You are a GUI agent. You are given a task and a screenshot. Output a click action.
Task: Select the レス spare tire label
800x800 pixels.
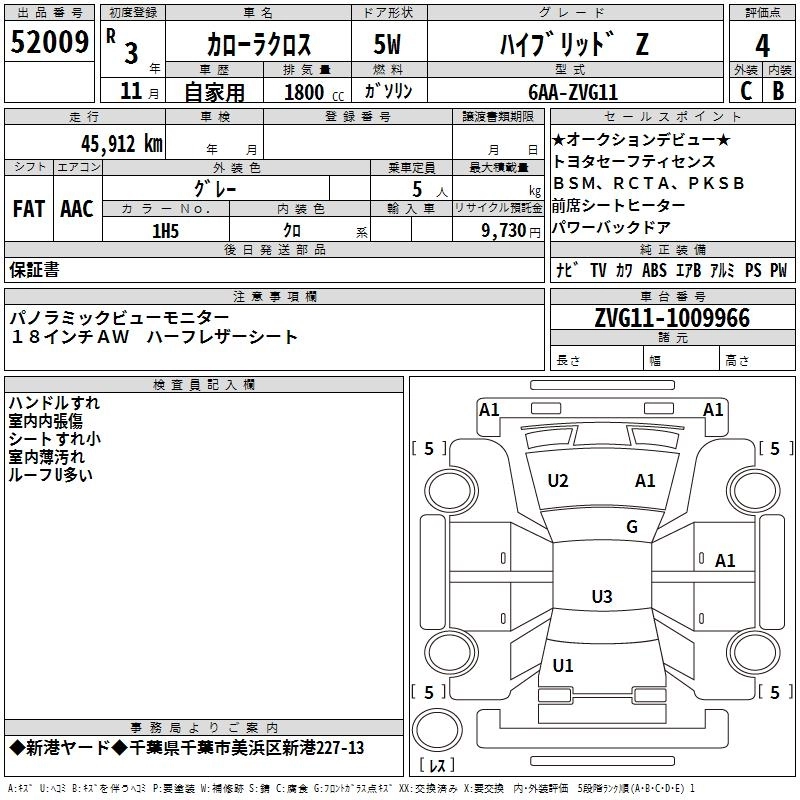tap(437, 765)
